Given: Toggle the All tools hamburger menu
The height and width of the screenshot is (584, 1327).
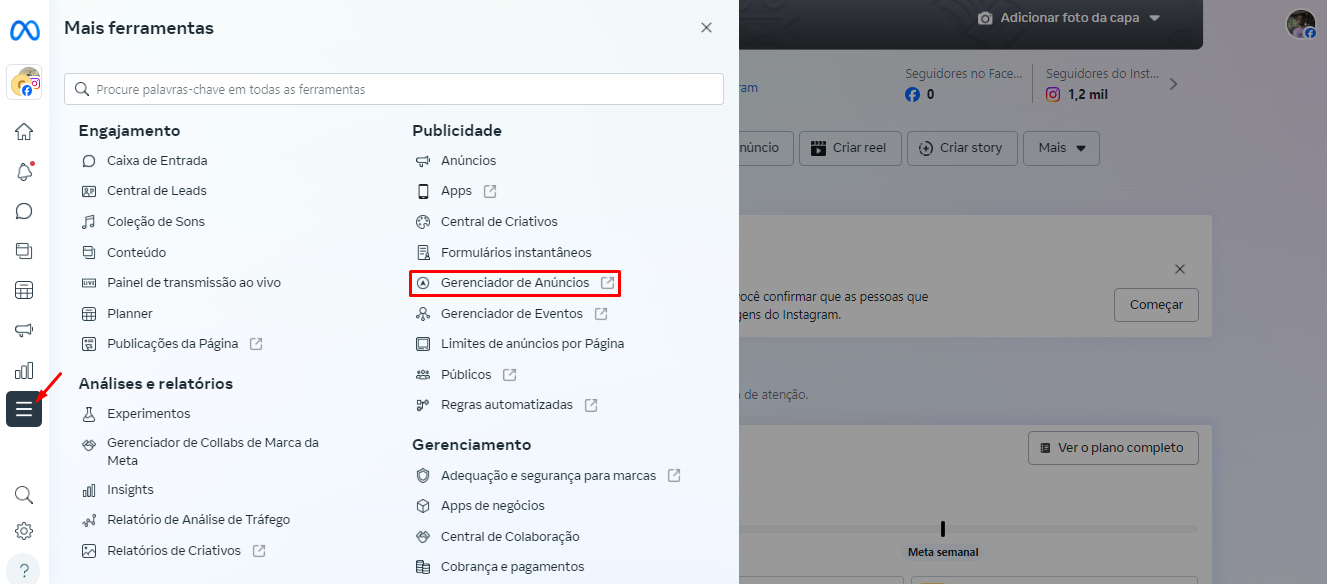Looking at the screenshot, I should pos(24,409).
